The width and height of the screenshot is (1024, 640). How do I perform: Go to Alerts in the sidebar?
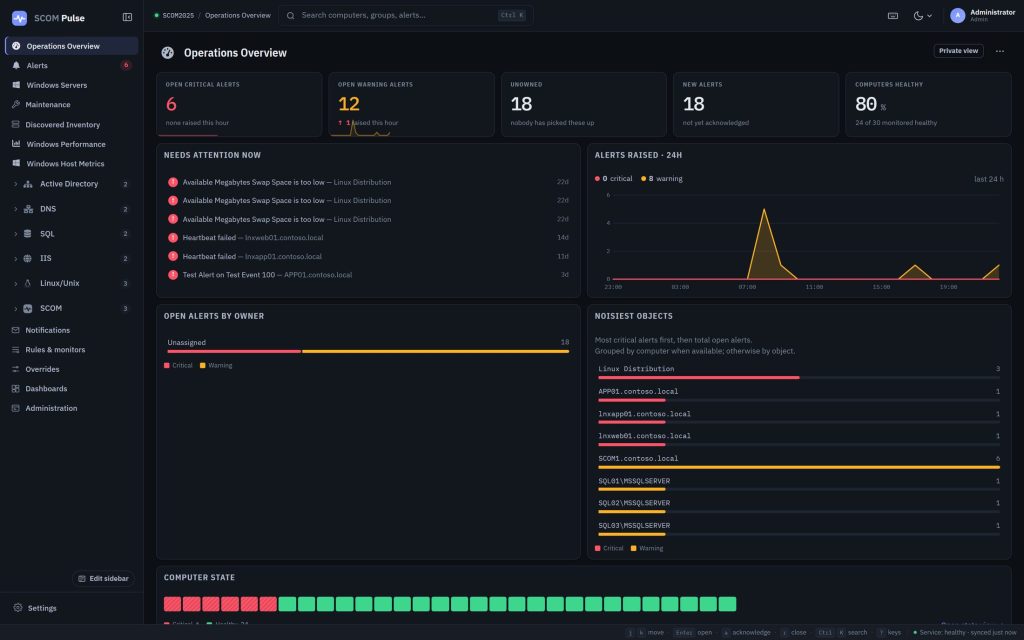(72, 65)
